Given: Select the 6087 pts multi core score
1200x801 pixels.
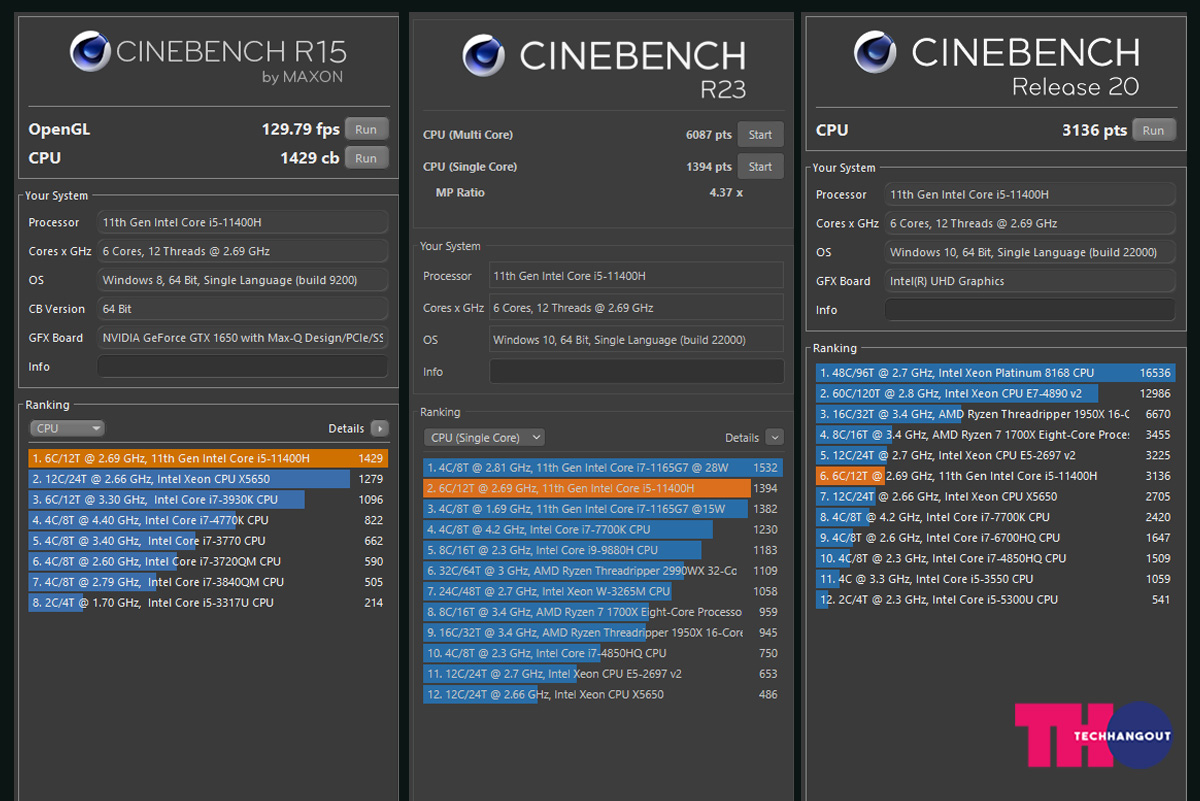Looking at the screenshot, I should coord(708,135).
